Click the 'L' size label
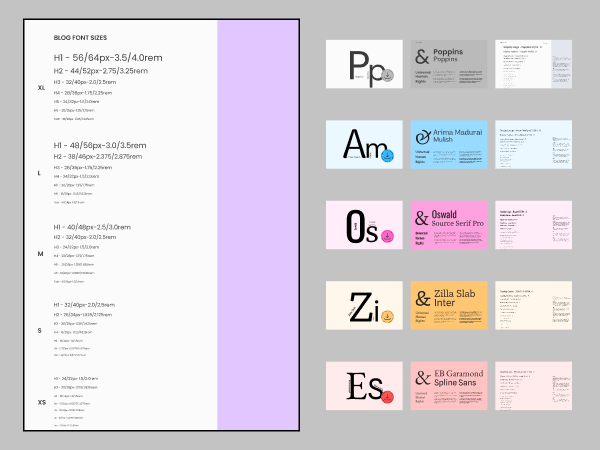 [39, 173]
